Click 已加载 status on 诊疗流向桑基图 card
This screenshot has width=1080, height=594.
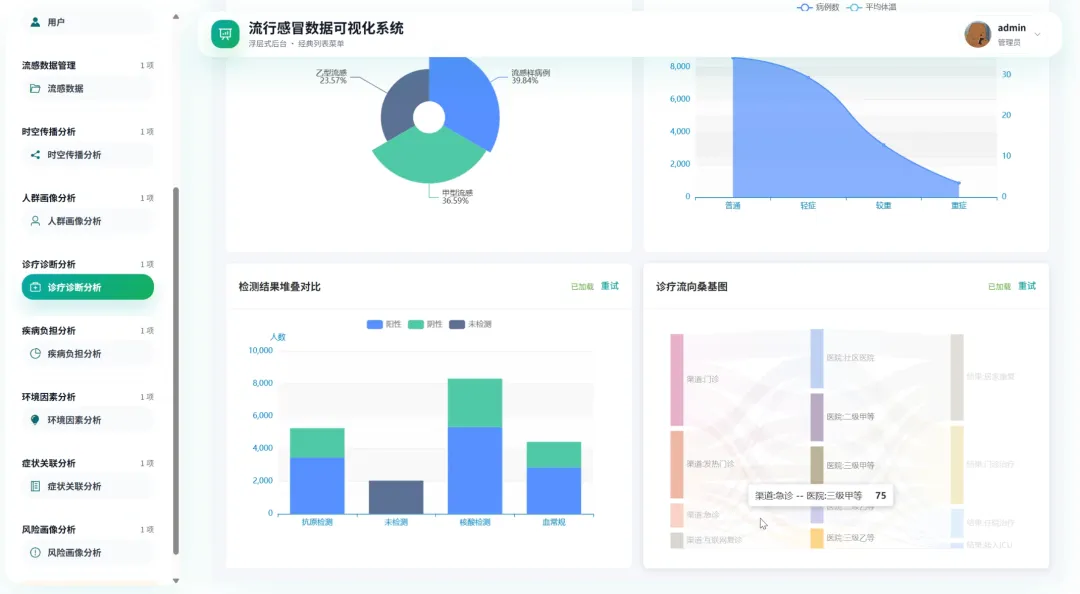pos(999,287)
